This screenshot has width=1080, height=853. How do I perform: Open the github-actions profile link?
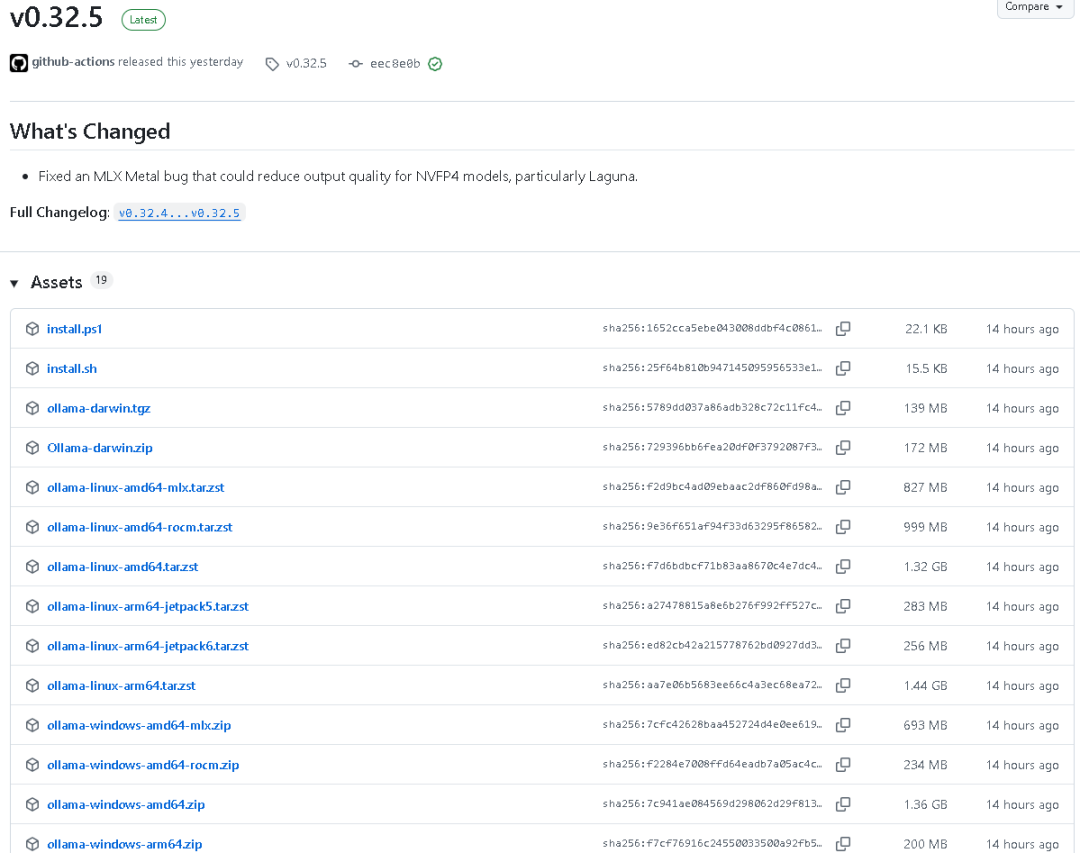point(73,61)
